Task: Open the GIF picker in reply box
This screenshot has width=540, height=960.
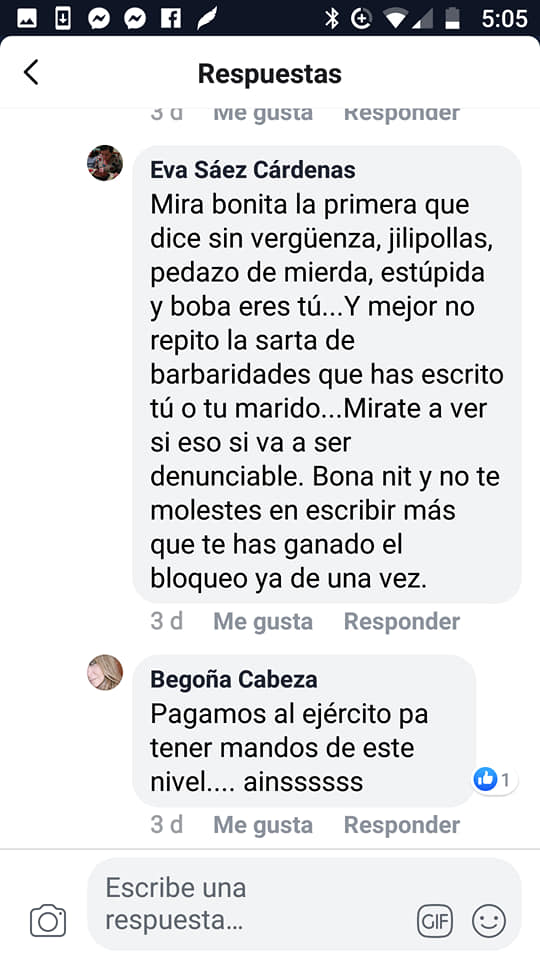Action: pyautogui.click(x=435, y=921)
